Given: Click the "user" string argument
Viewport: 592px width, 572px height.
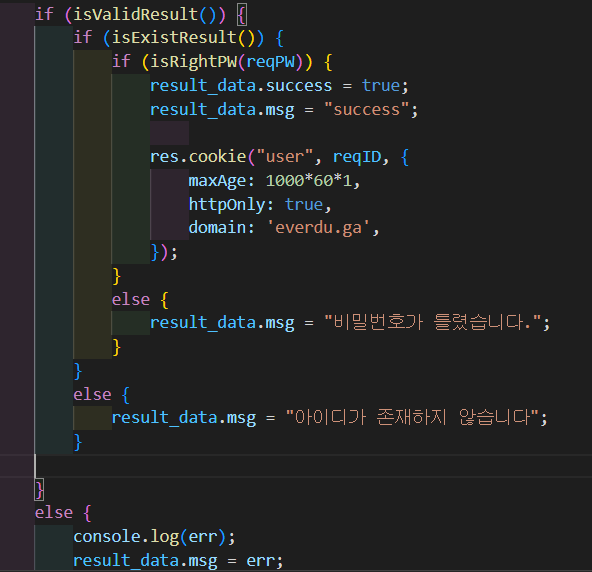Looking at the screenshot, I should click(285, 157).
